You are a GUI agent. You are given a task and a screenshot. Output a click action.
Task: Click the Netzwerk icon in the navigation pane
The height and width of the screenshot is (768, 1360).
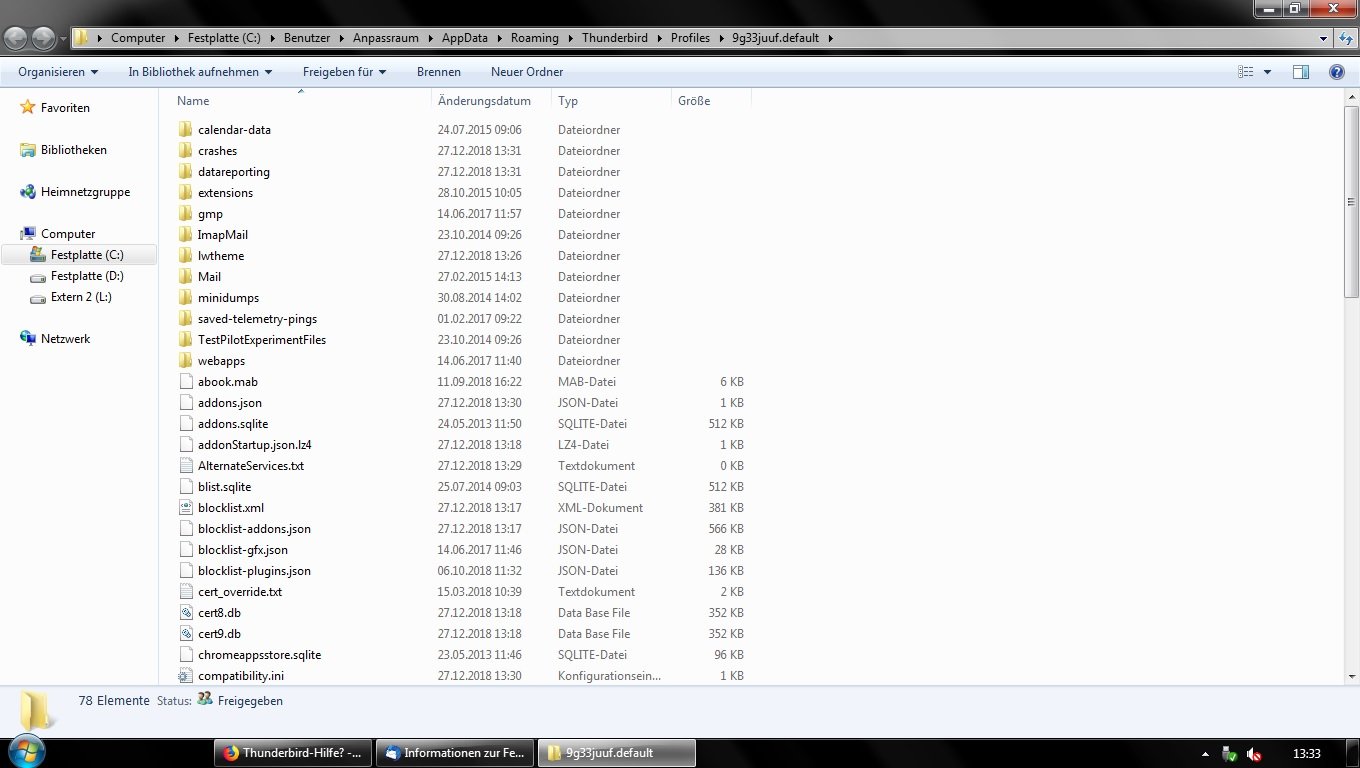[x=28, y=339]
